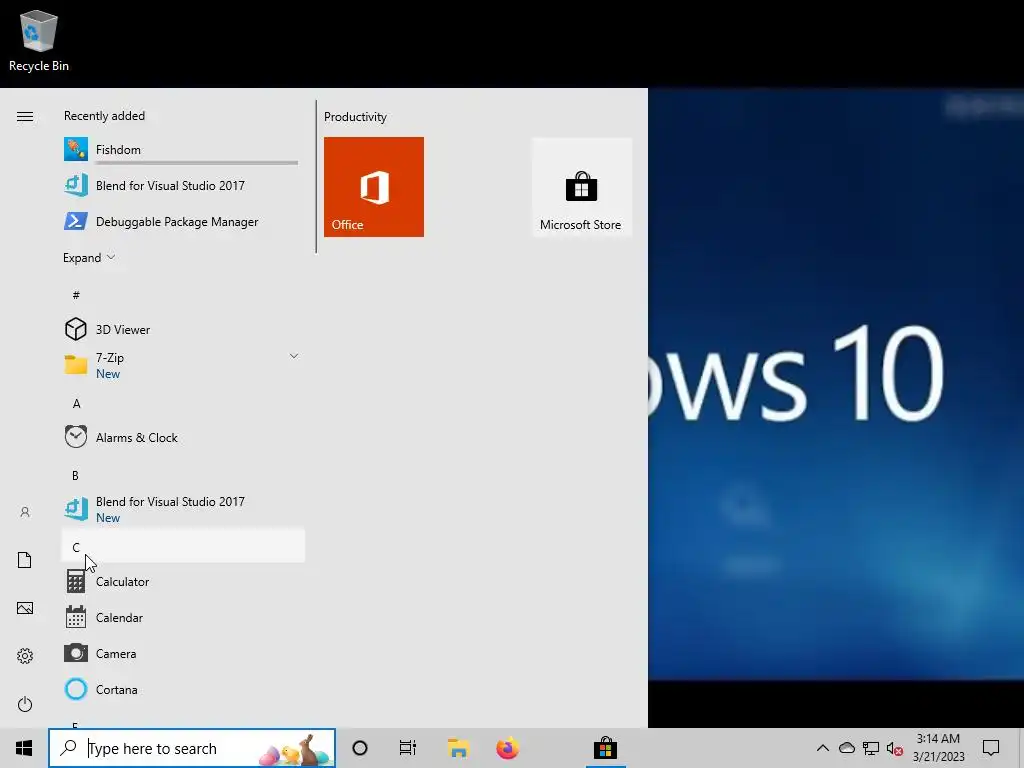Launch Blend for Visual Studio 2017 under letter B
This screenshot has height=768, width=1024.
(183, 509)
